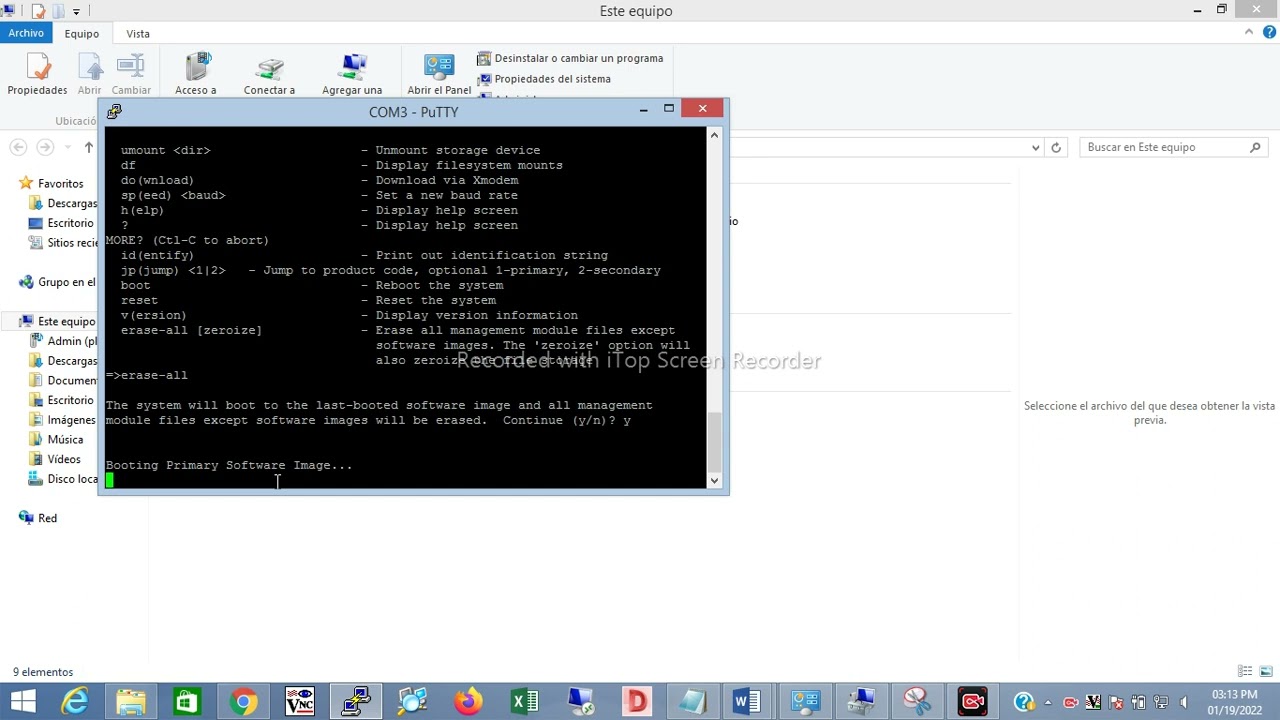Switch to details view in status bar
Image resolution: width=1280 pixels, height=720 pixels.
click(x=1245, y=672)
